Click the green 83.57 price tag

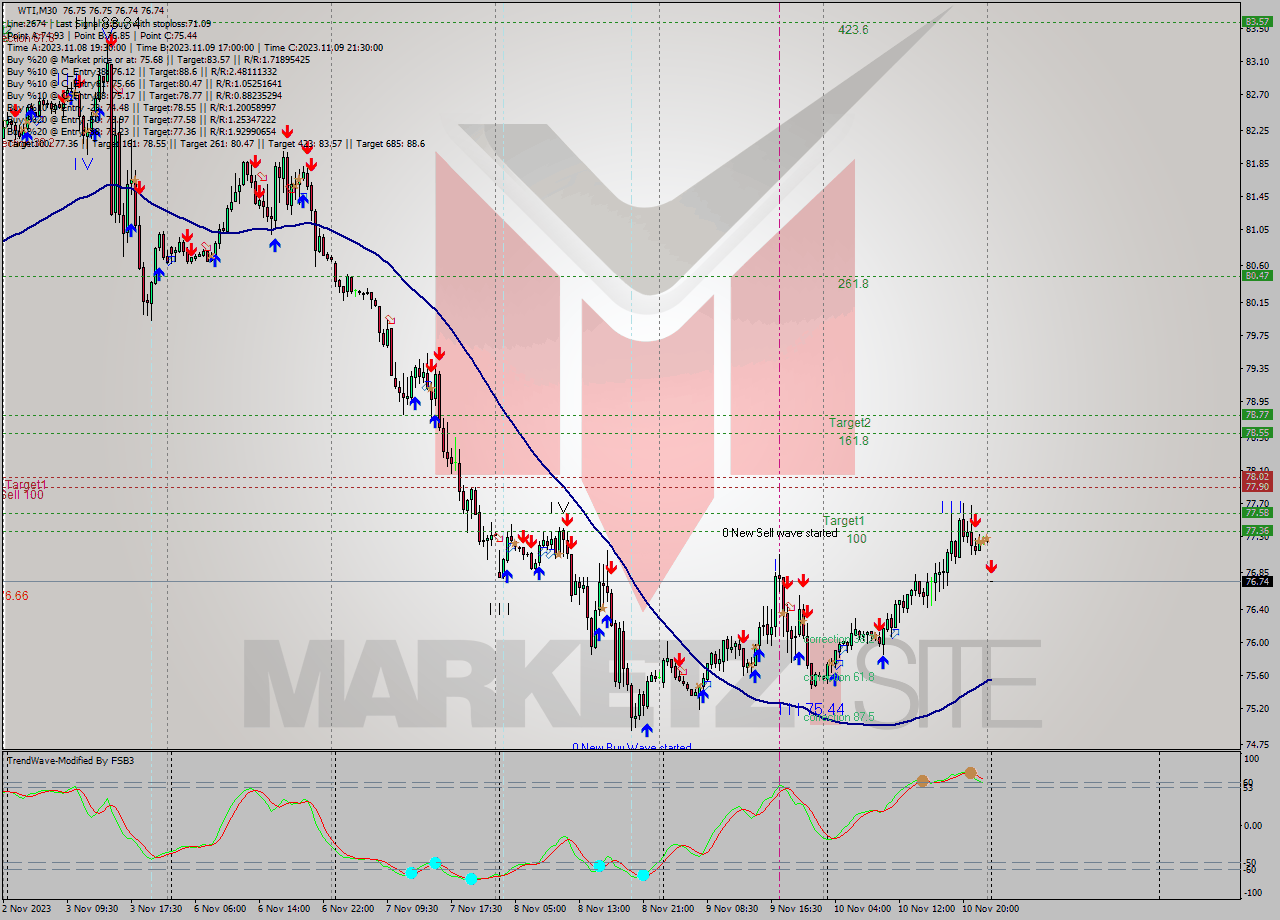click(1256, 21)
